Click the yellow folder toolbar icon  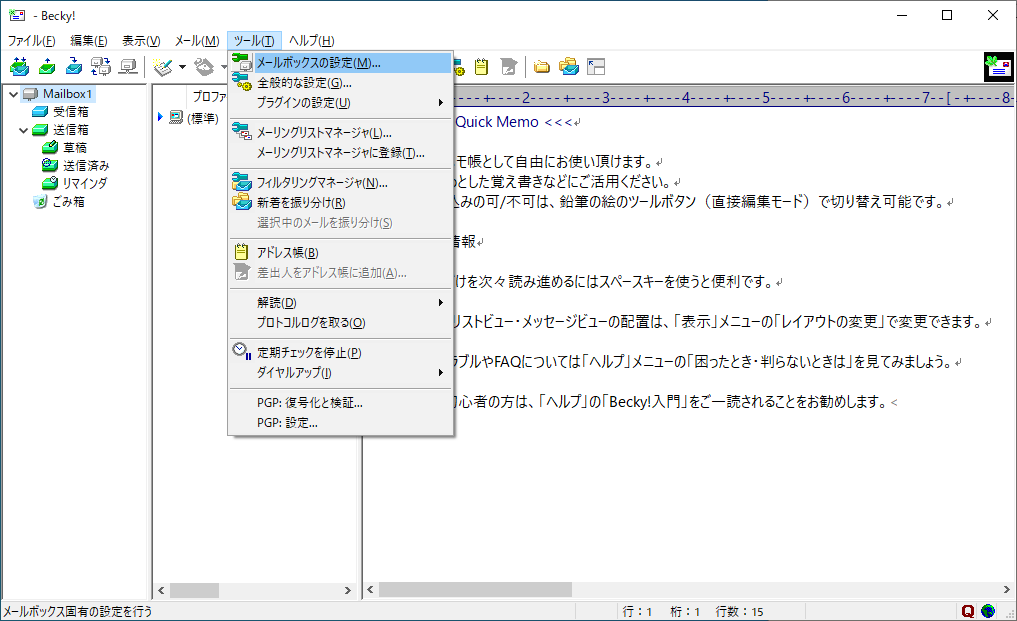(x=541, y=67)
